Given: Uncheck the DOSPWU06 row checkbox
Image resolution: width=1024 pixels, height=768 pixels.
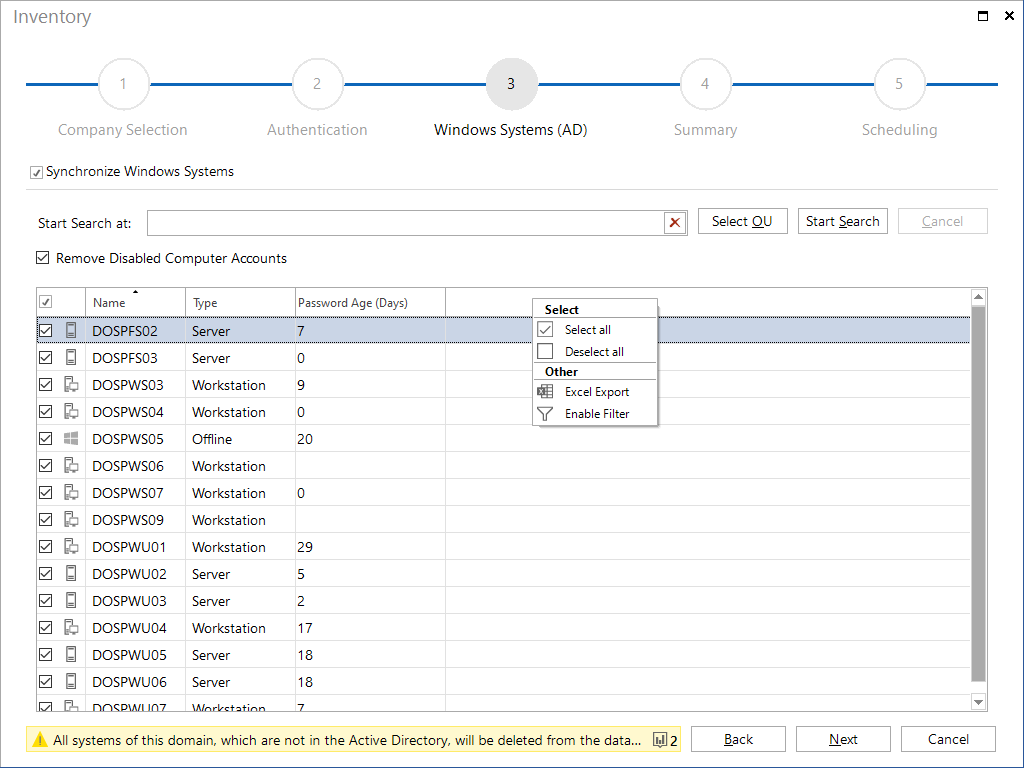Looking at the screenshot, I should click(x=46, y=681).
